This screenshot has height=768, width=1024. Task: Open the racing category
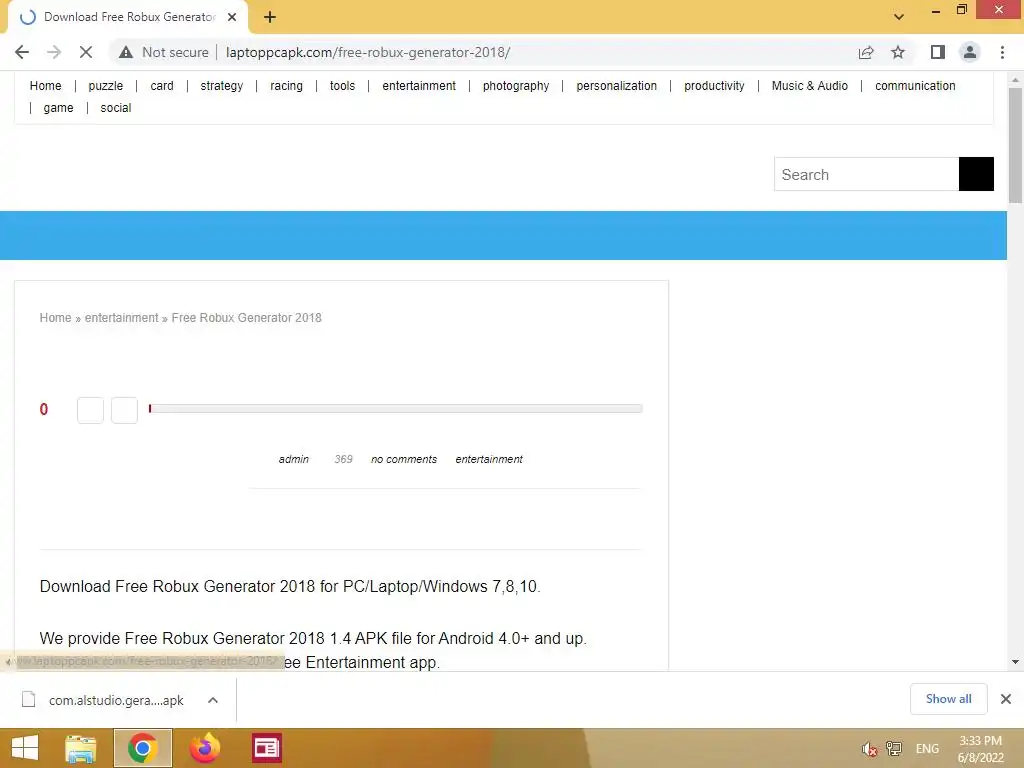(287, 86)
